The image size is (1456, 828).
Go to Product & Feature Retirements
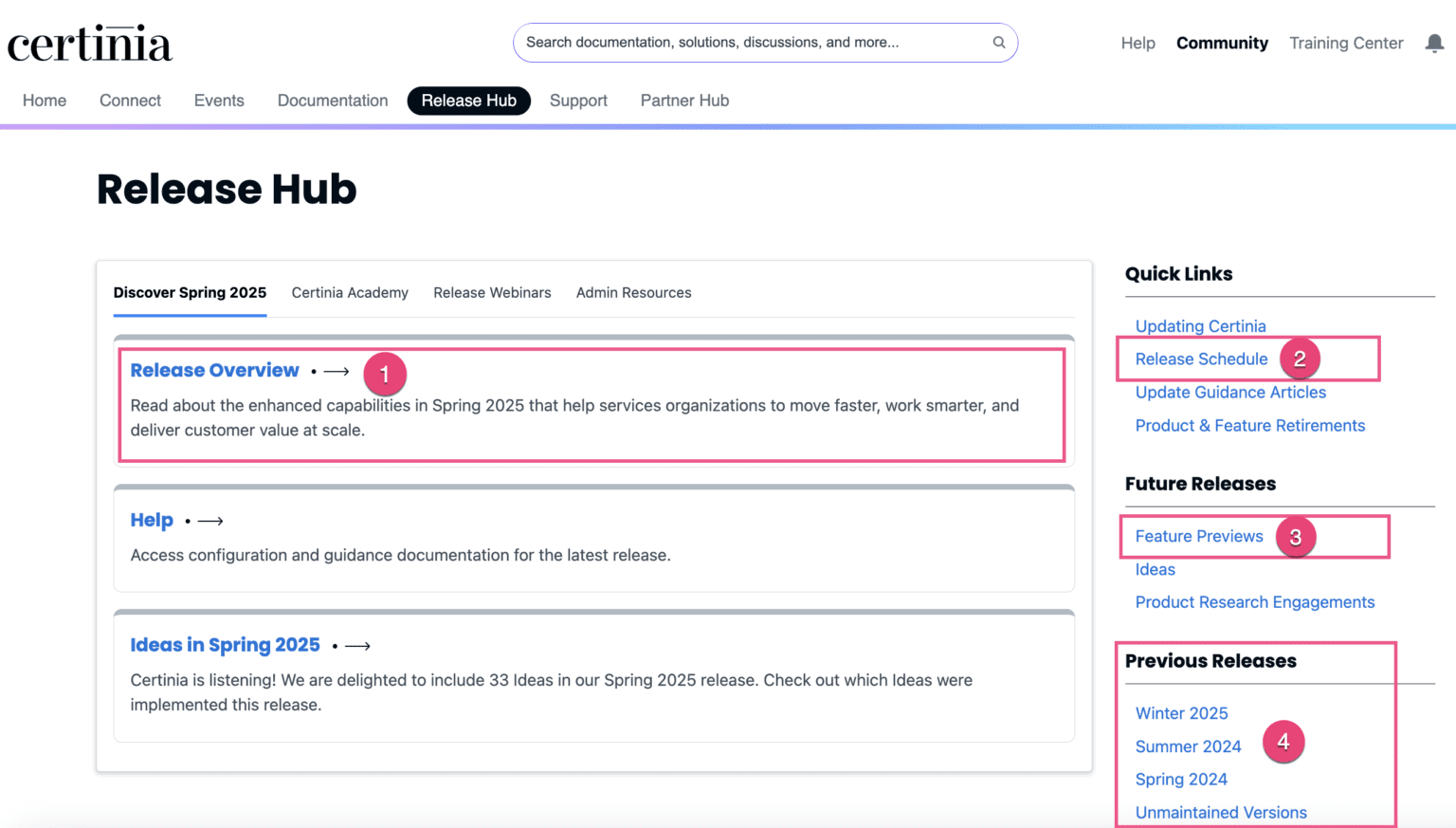click(x=1249, y=426)
